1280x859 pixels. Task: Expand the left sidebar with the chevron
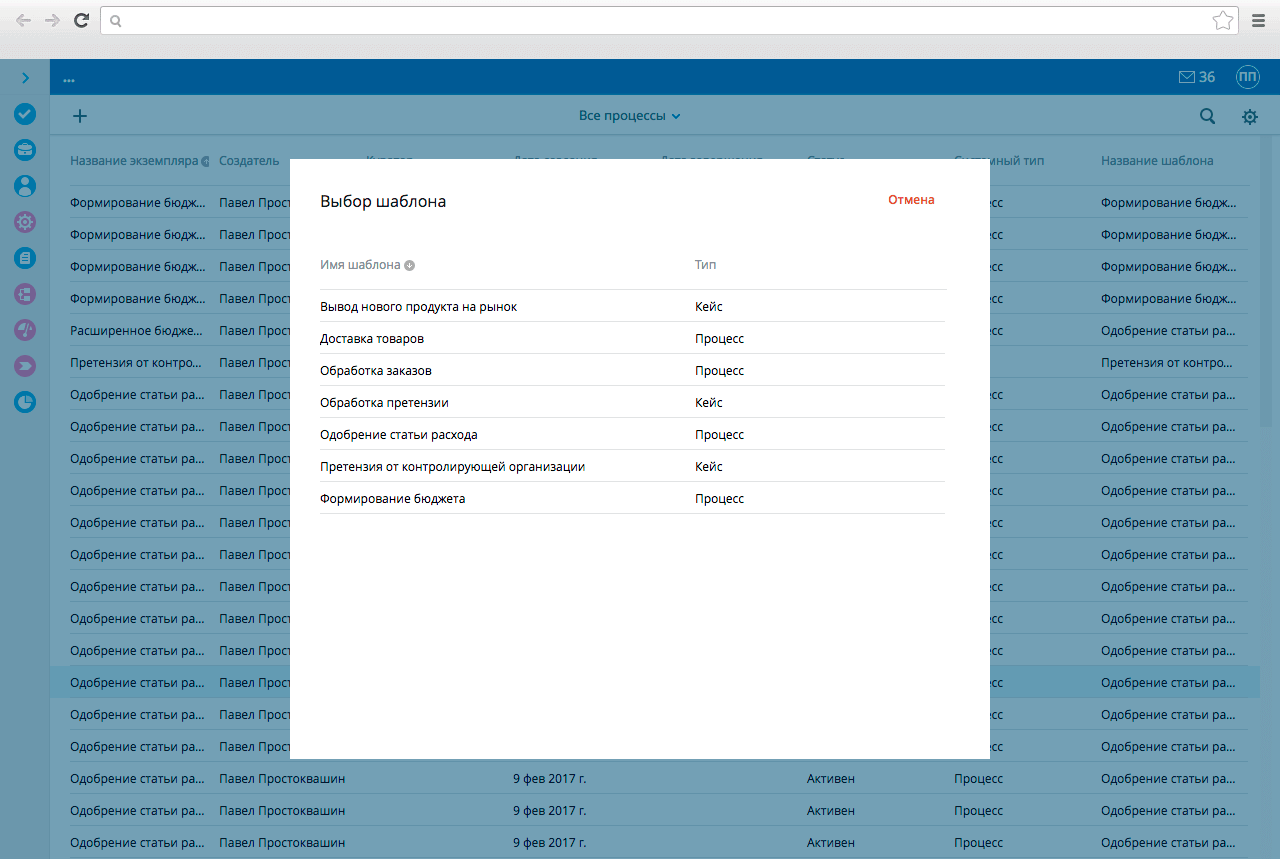(x=25, y=78)
